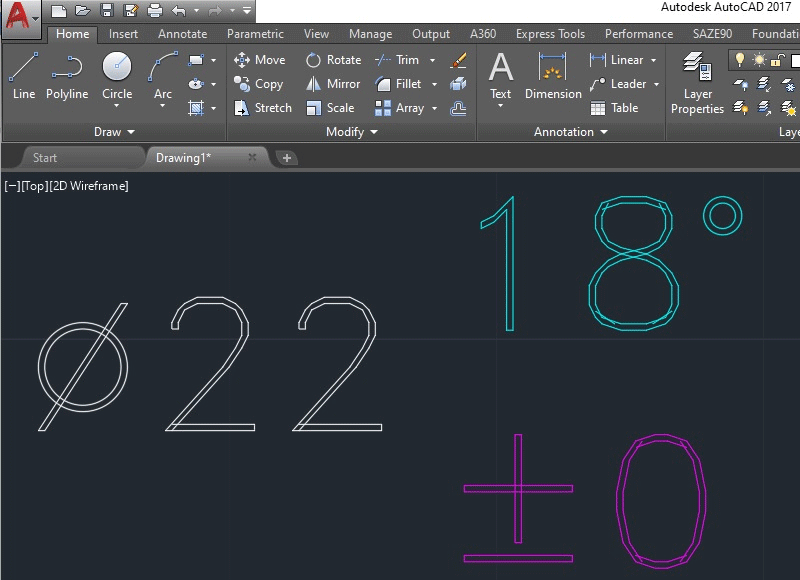Image resolution: width=800 pixels, height=580 pixels.
Task: Open the Parametric ribbon tab
Action: click(255, 34)
